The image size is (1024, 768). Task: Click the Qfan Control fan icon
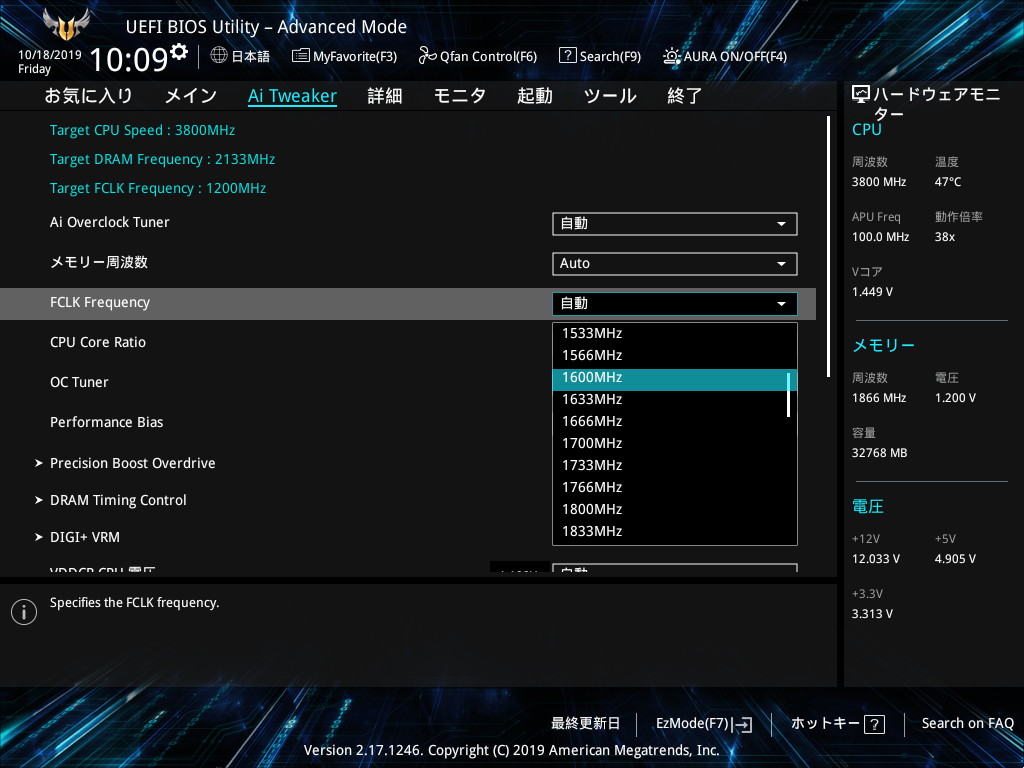(427, 56)
